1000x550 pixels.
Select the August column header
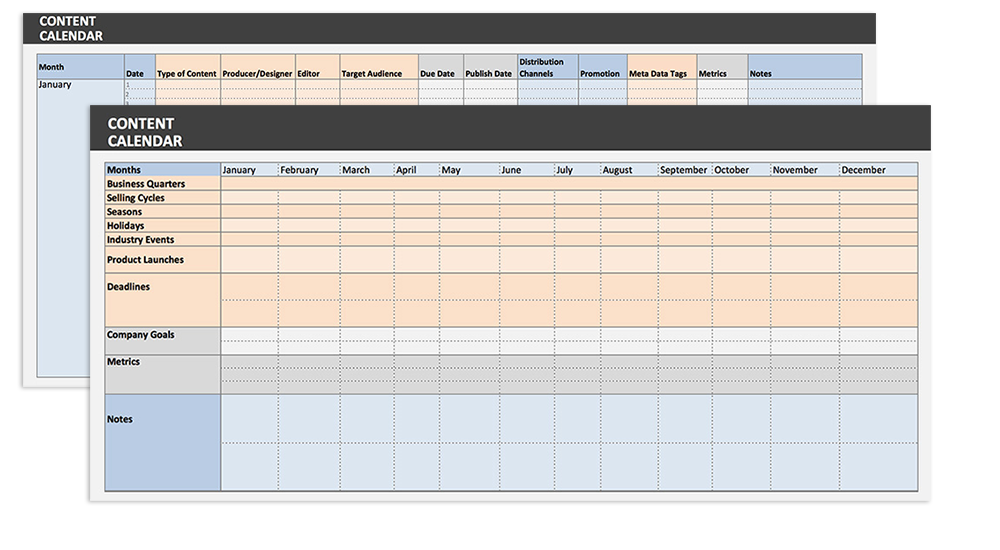coord(629,170)
